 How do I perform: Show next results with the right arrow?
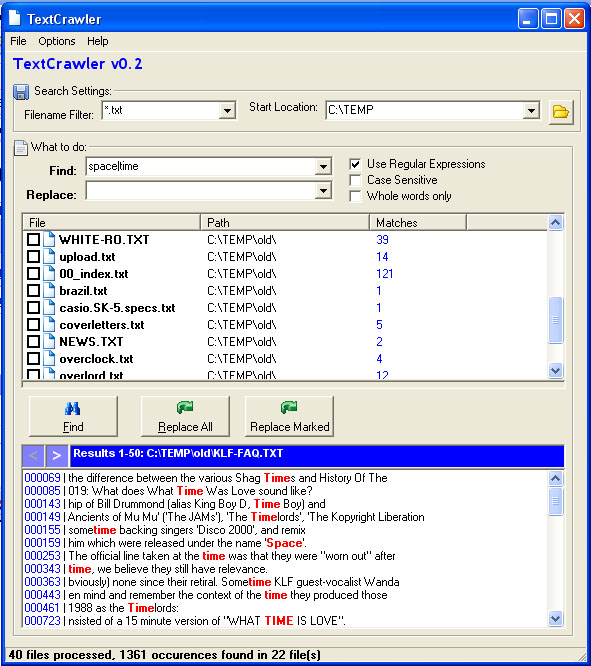(57, 456)
